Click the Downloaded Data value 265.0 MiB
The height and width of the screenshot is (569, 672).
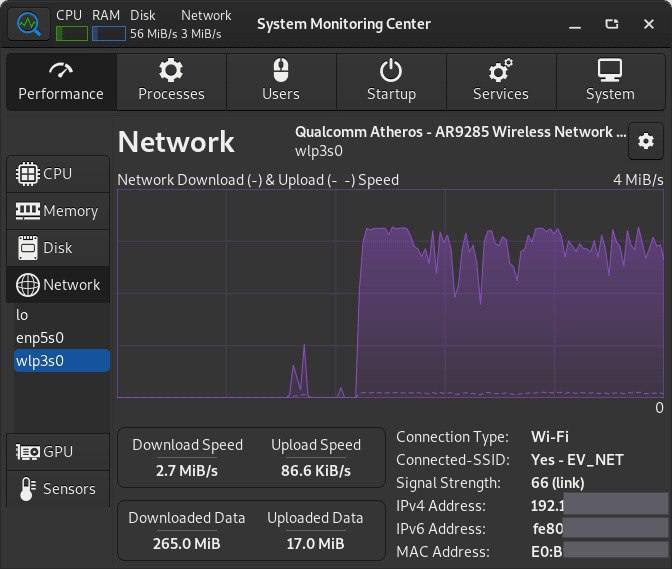click(186, 544)
